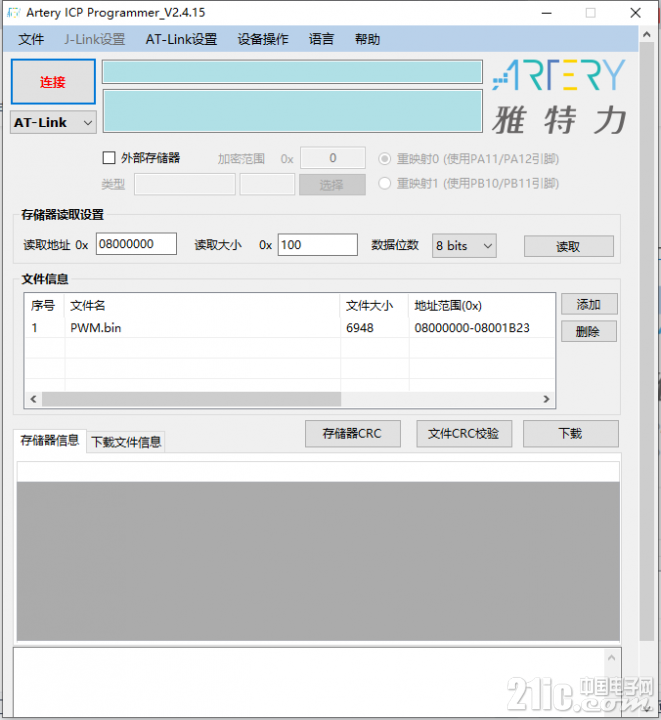Click the red 连接 connect button
Viewport: 661px width, 720px height.
tap(53, 82)
